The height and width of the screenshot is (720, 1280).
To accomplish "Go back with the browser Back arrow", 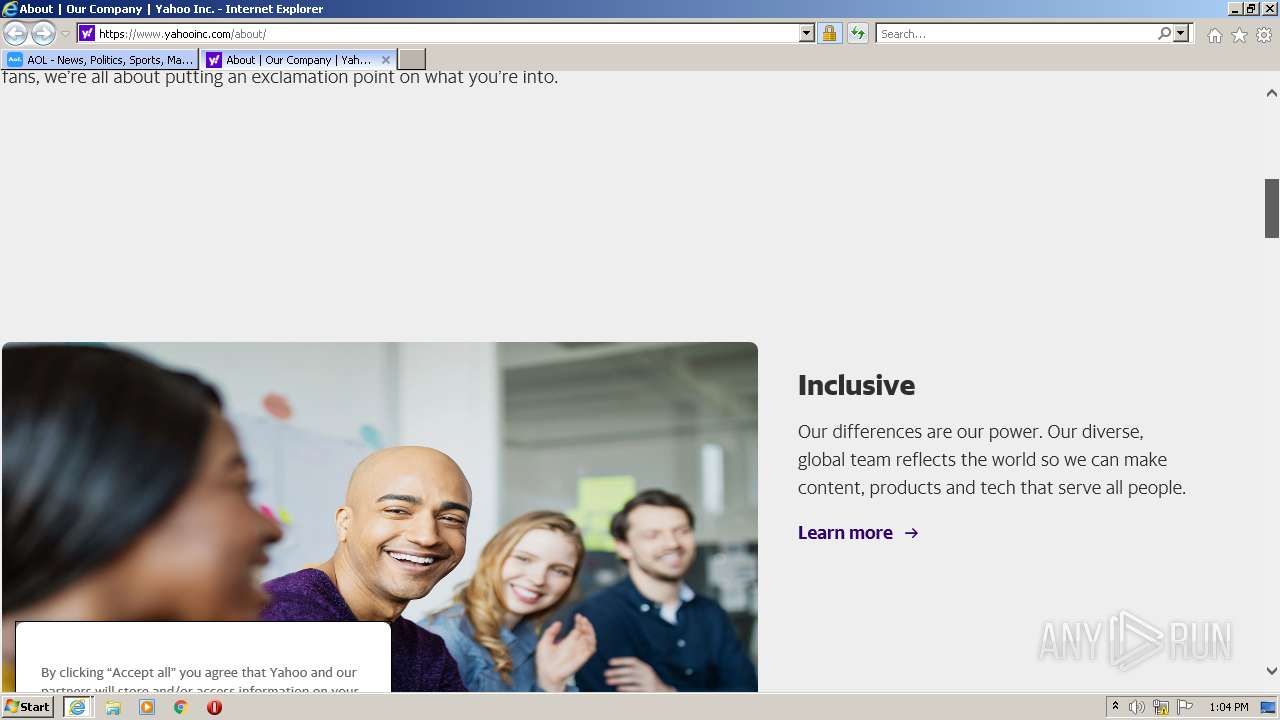I will coord(15,33).
